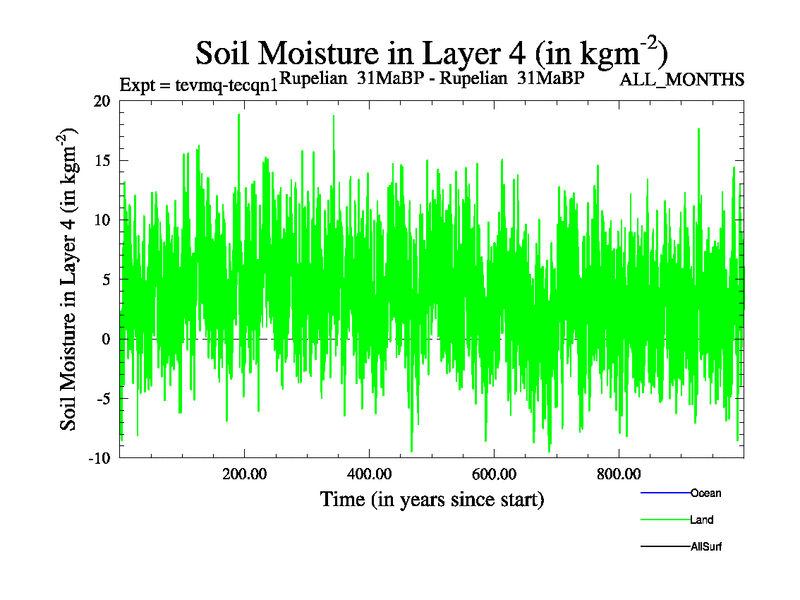The width and height of the screenshot is (800, 600).
Task: Select the Ocean legend label
Action: point(705,493)
